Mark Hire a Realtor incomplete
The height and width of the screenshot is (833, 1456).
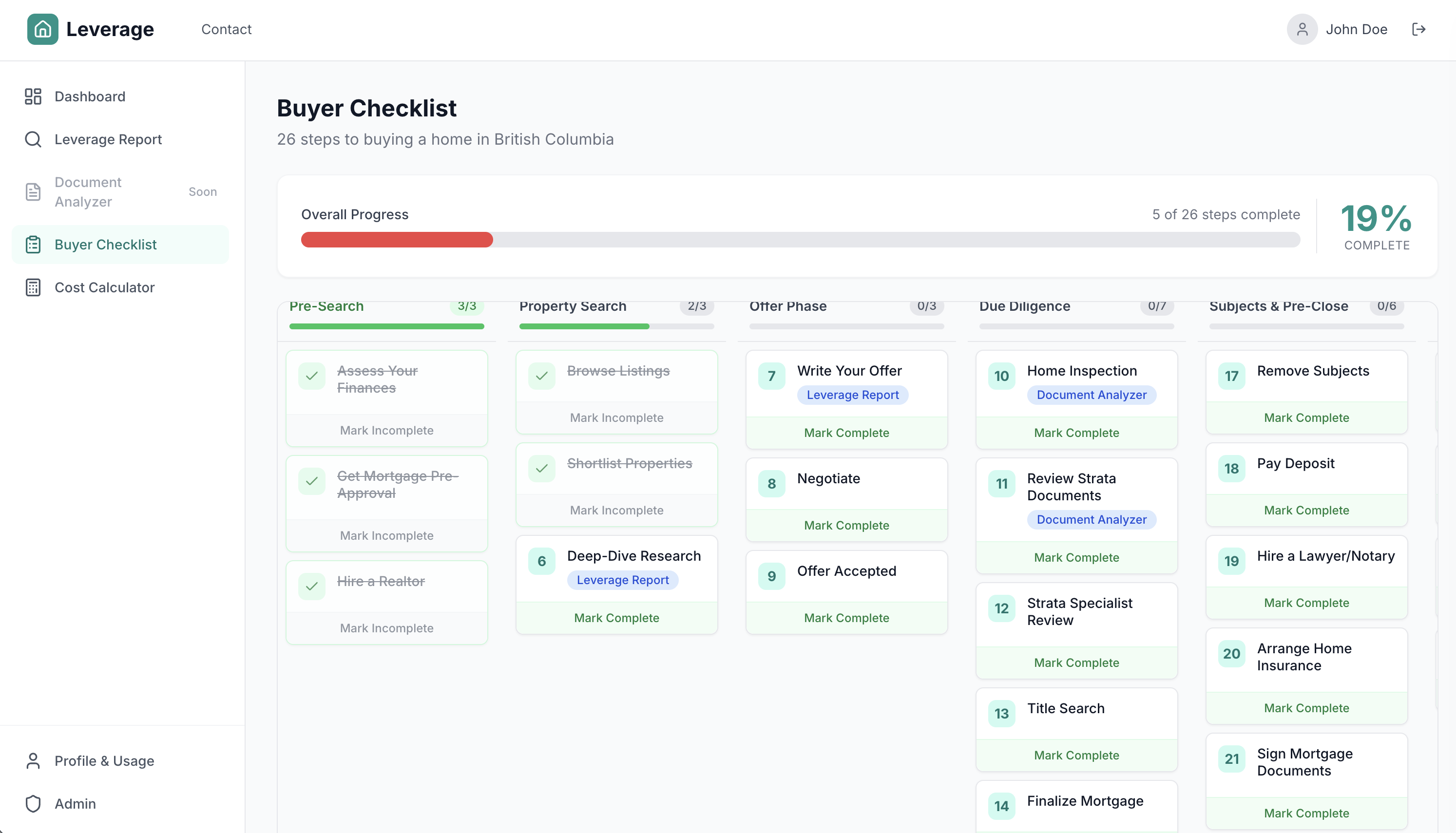[x=387, y=628]
